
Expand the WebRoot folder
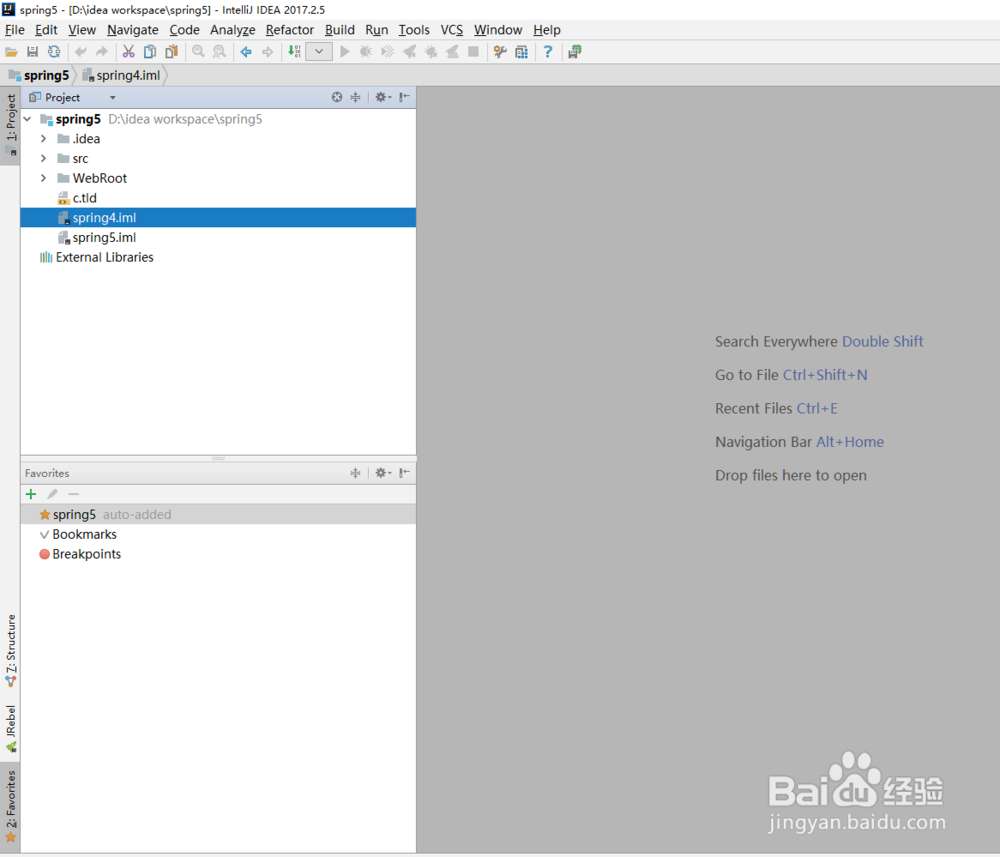[x=43, y=178]
